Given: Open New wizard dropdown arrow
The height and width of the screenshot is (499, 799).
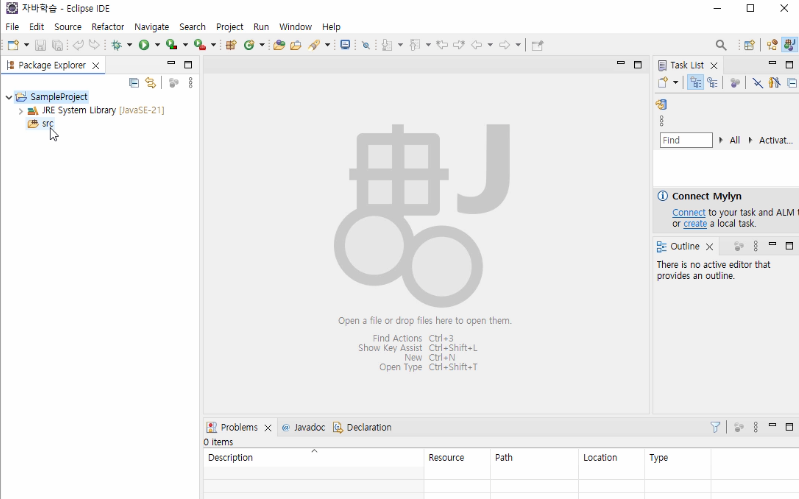Looking at the screenshot, I should click(x=26, y=45).
